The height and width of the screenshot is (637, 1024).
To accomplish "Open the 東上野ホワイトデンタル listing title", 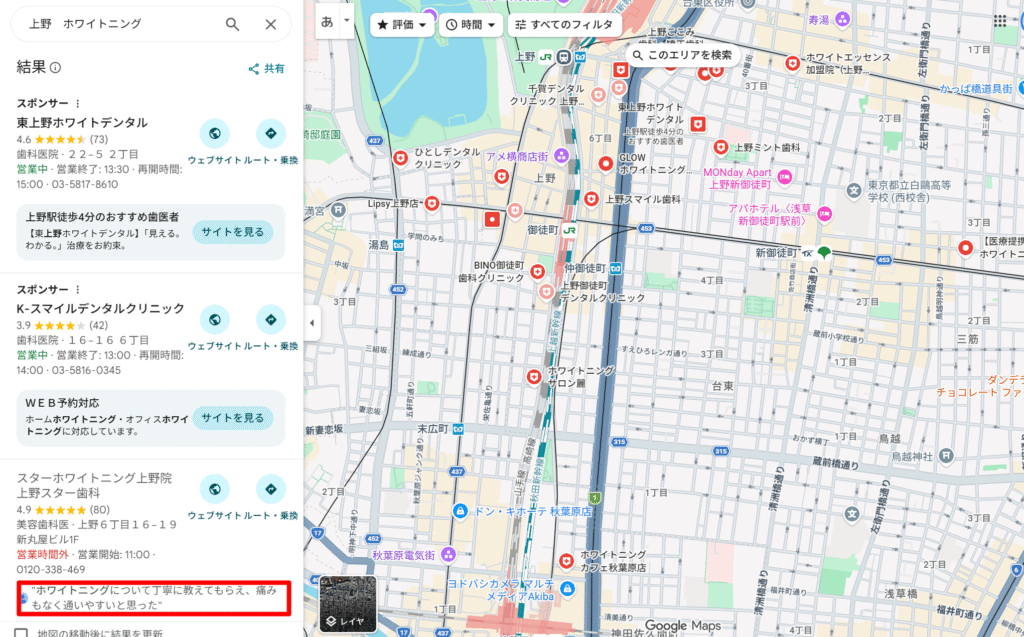I will pyautogui.click(x=82, y=123).
